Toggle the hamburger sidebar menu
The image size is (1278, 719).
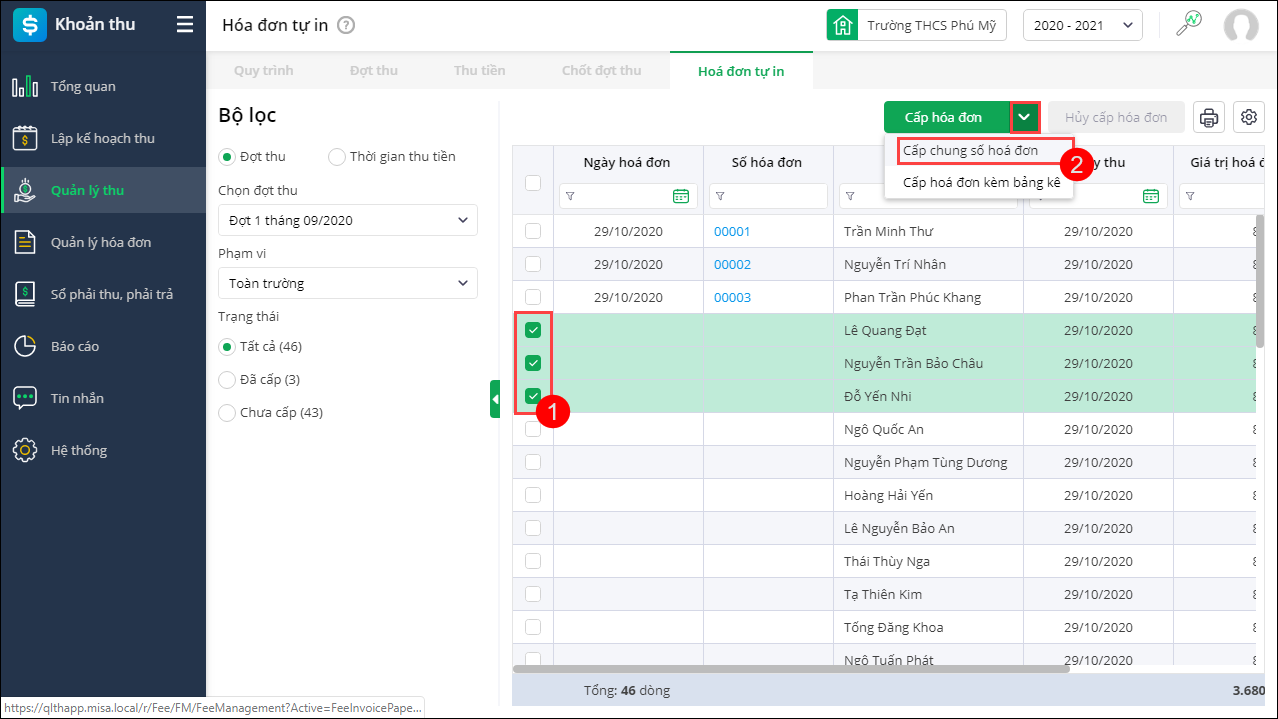point(185,25)
